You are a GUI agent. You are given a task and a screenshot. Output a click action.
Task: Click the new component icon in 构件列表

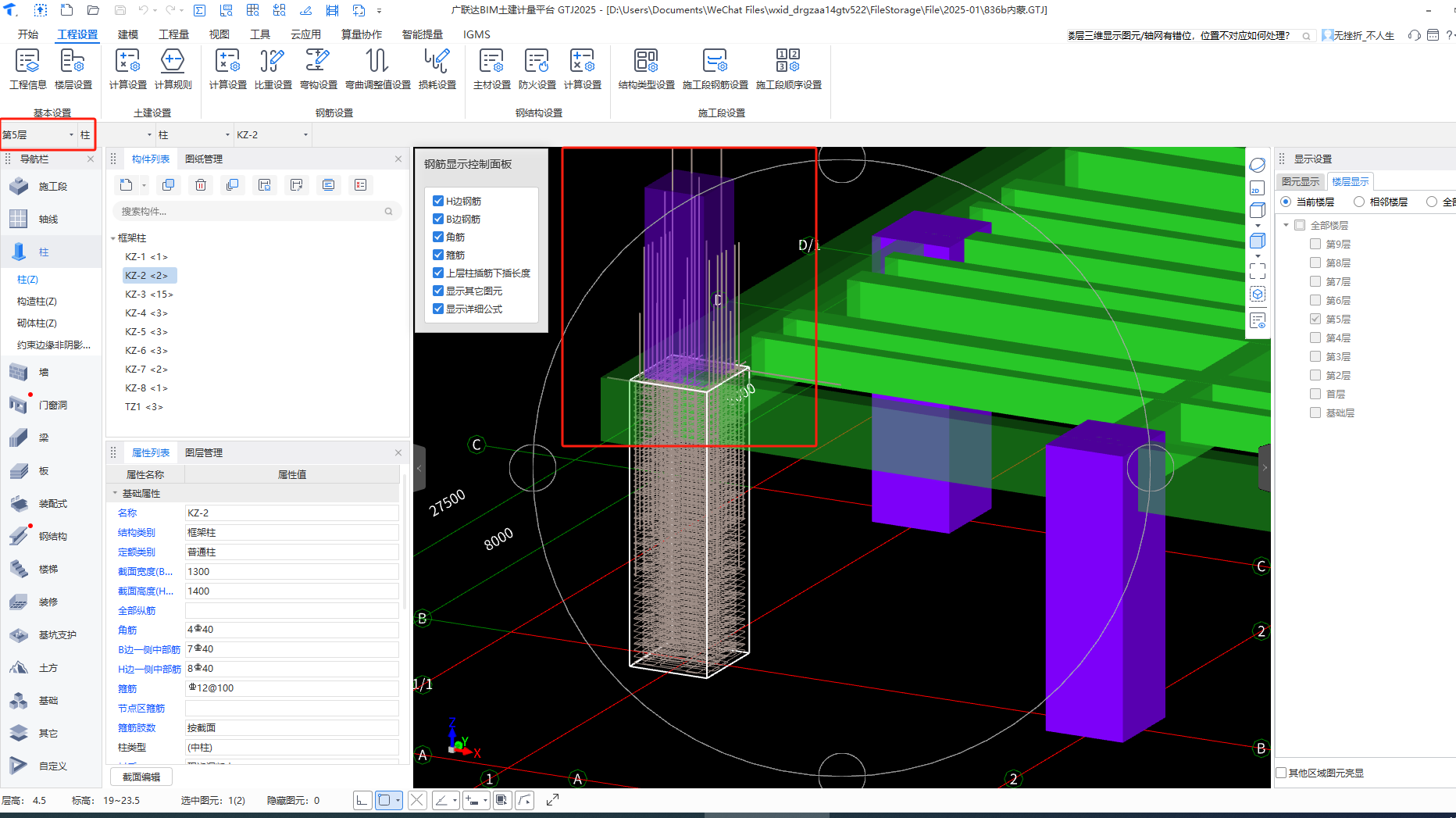pyautogui.click(x=126, y=185)
